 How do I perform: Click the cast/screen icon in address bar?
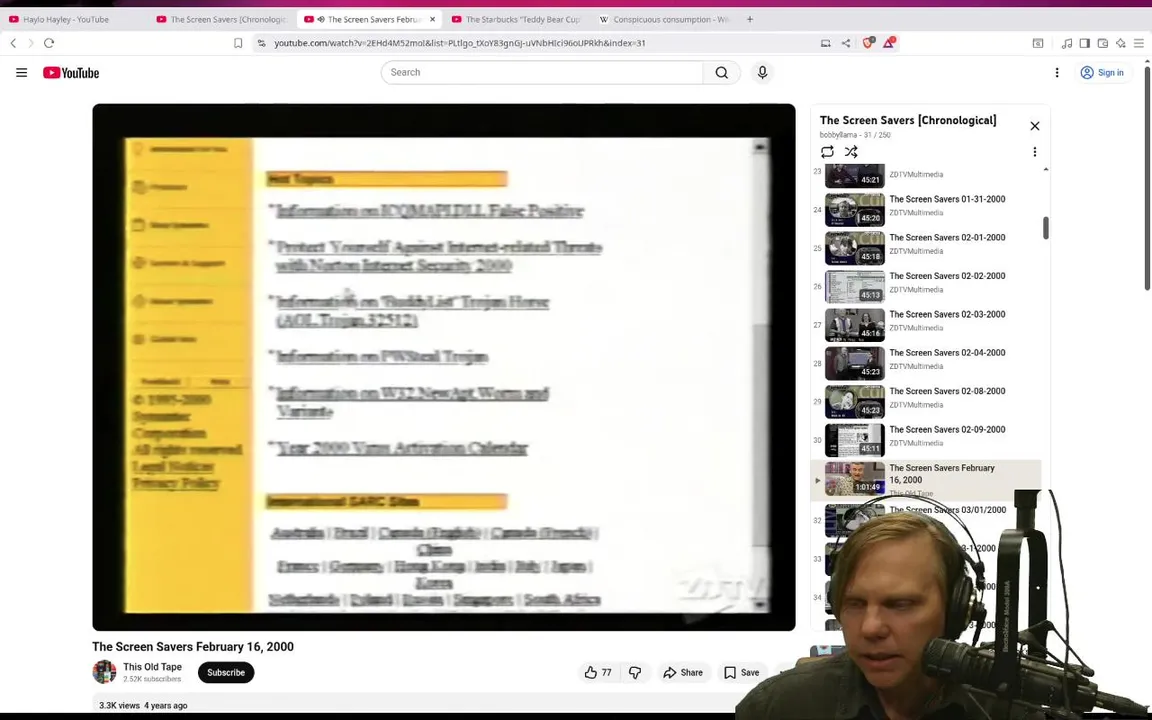click(x=825, y=43)
